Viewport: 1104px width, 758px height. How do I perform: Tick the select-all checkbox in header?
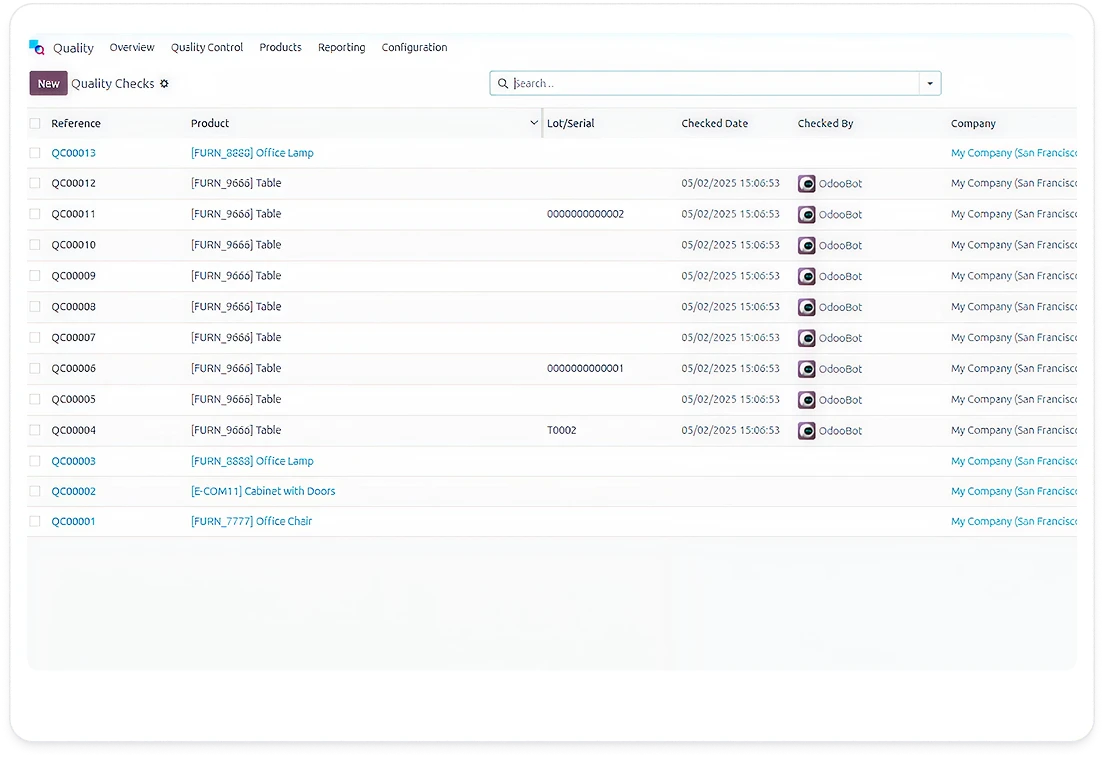pos(35,124)
